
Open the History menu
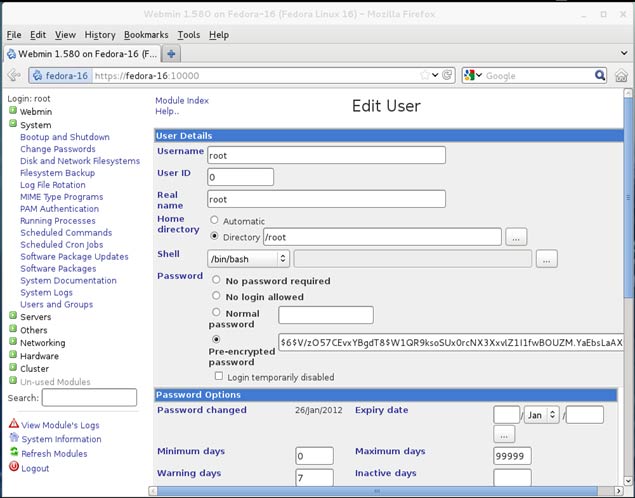click(x=100, y=35)
